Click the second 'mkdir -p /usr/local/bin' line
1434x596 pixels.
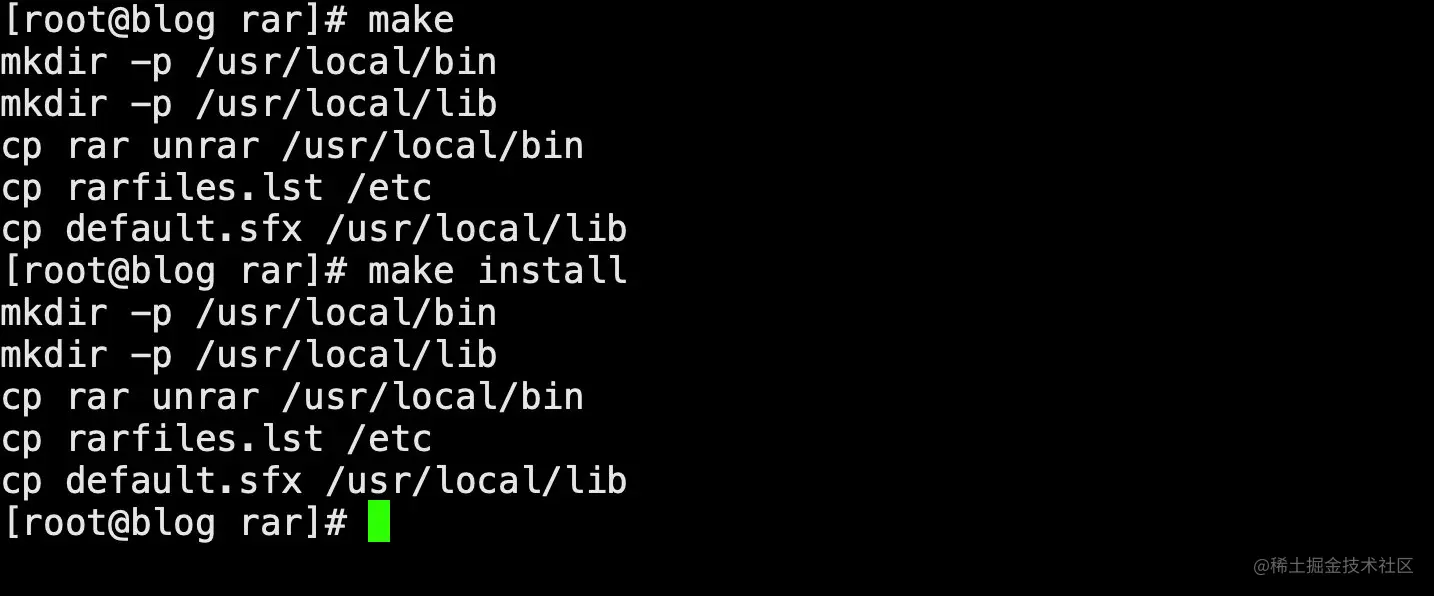click(249, 313)
